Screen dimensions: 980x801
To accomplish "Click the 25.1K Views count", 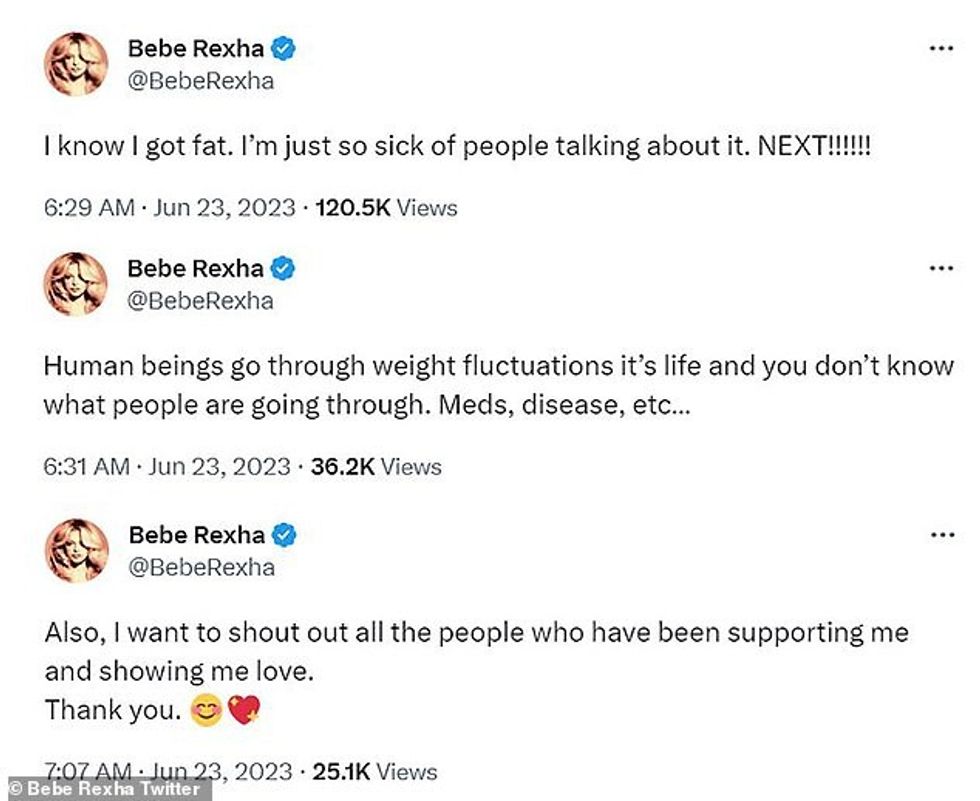I will [x=375, y=771].
